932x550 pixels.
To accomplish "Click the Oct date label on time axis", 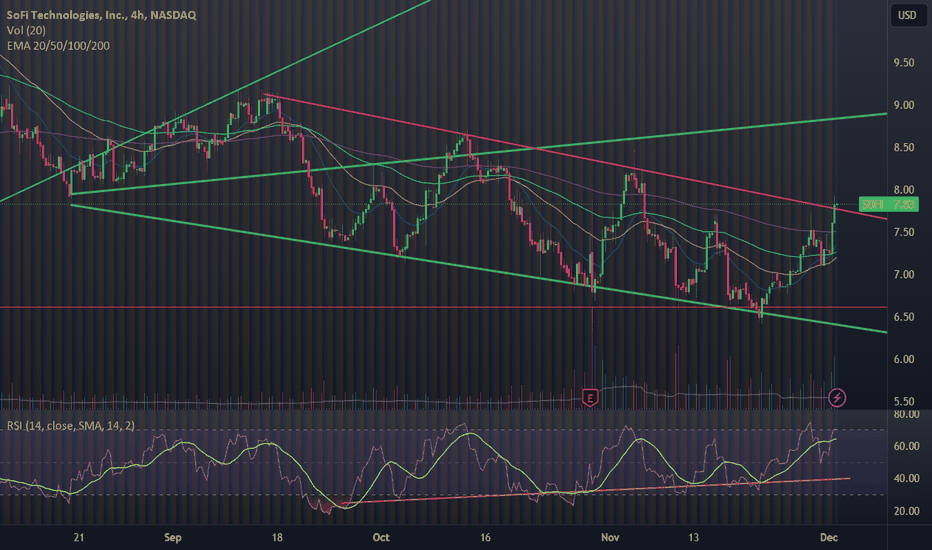I will tap(381, 538).
